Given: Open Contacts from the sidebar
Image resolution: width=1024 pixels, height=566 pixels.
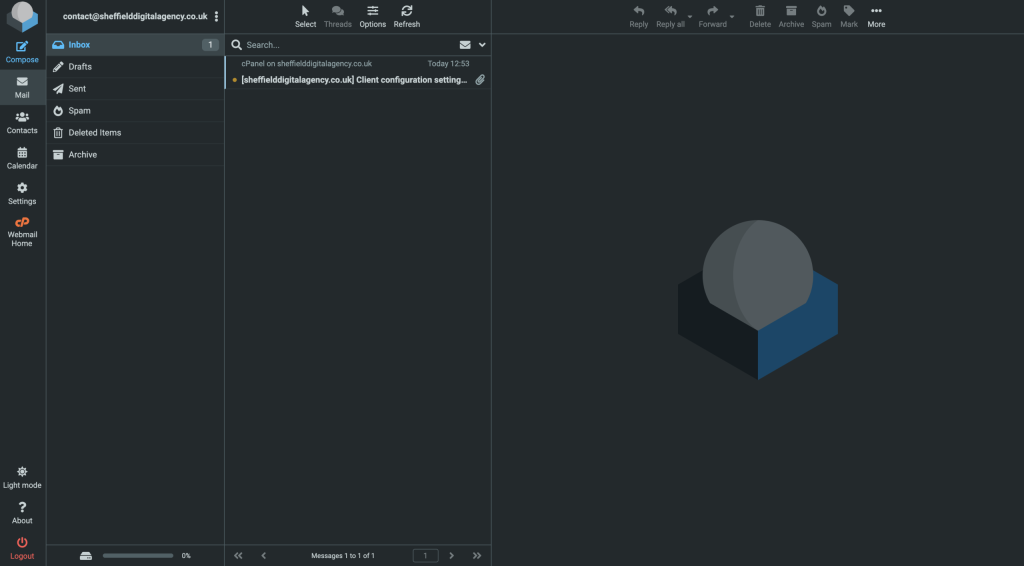Looking at the screenshot, I should [22, 123].
